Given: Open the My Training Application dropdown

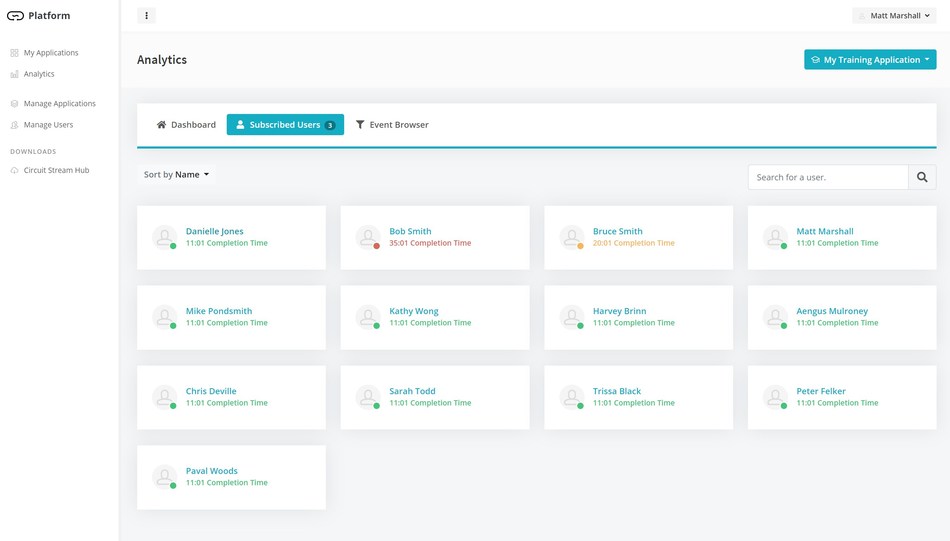Looking at the screenshot, I should tap(870, 60).
